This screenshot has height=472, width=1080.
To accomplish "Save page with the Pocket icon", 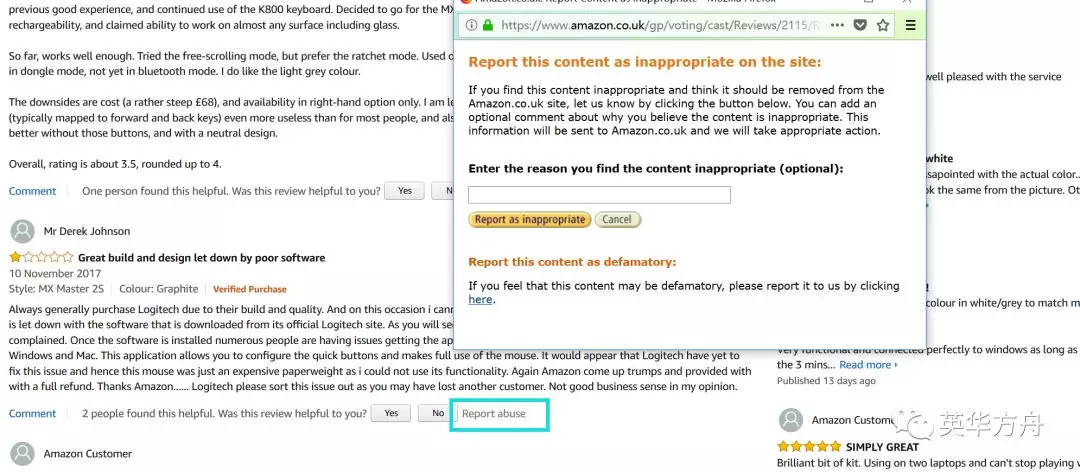I will [x=860, y=25].
